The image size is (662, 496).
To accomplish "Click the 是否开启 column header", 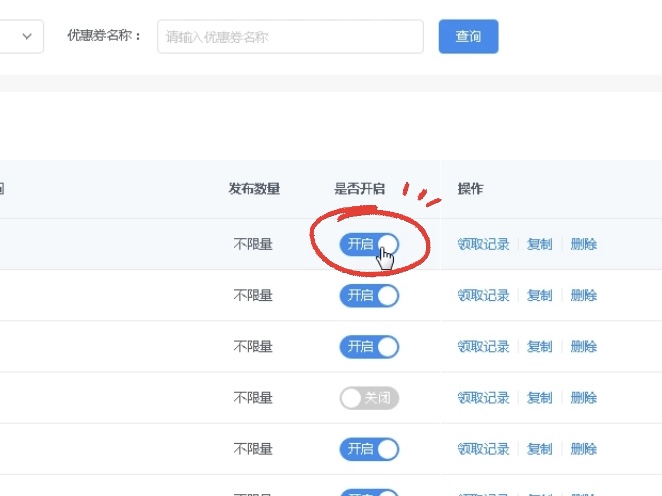I will (x=359, y=189).
